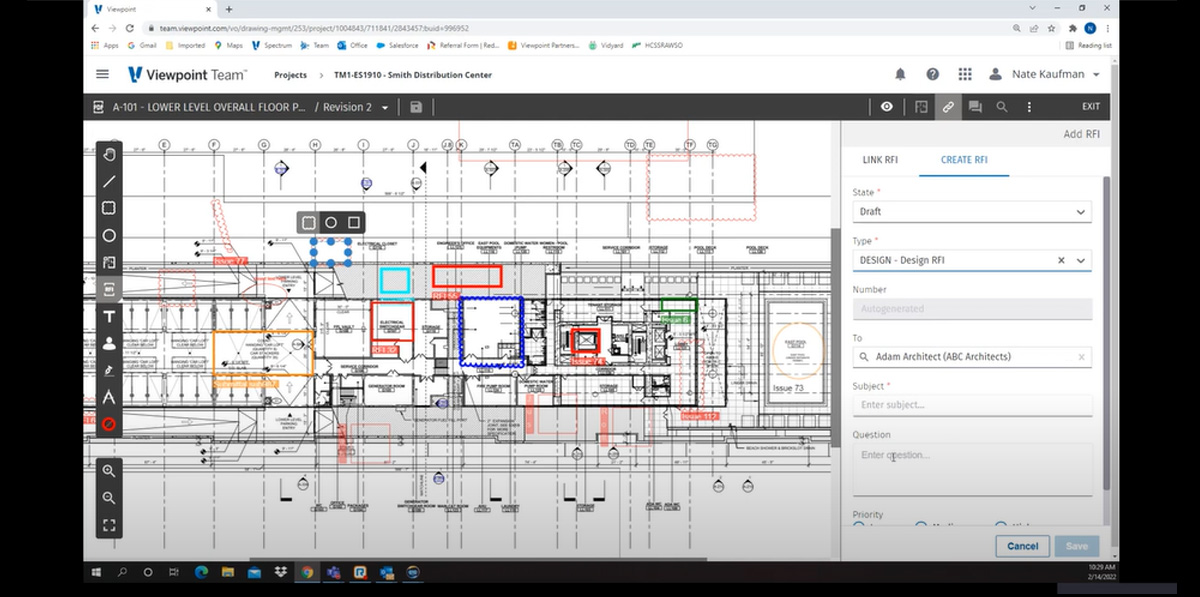The image size is (1200, 597).
Task: Select the line drawing tool
Action: [109, 181]
